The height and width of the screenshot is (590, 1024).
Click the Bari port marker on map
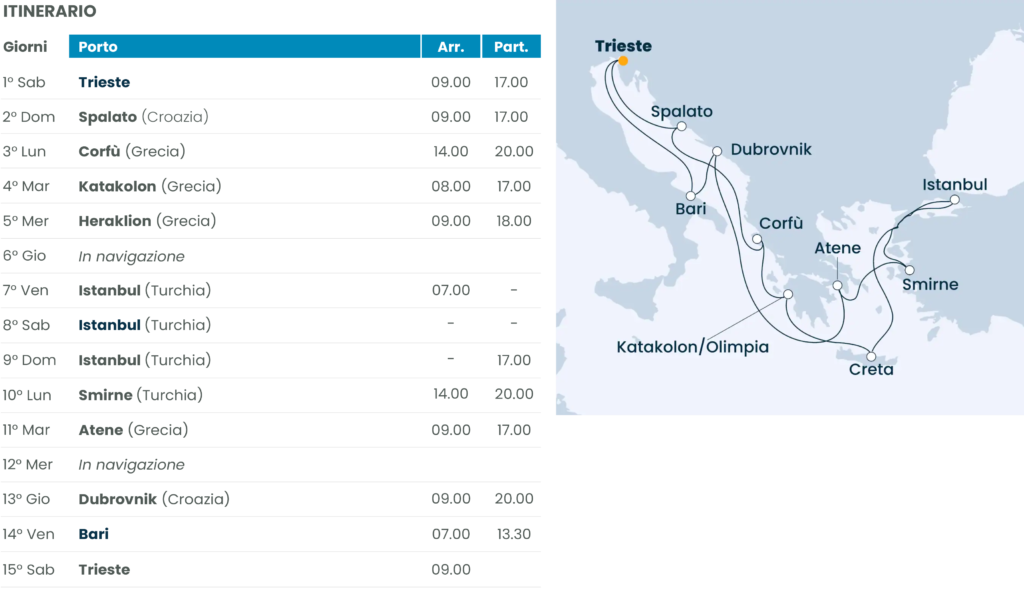(691, 196)
